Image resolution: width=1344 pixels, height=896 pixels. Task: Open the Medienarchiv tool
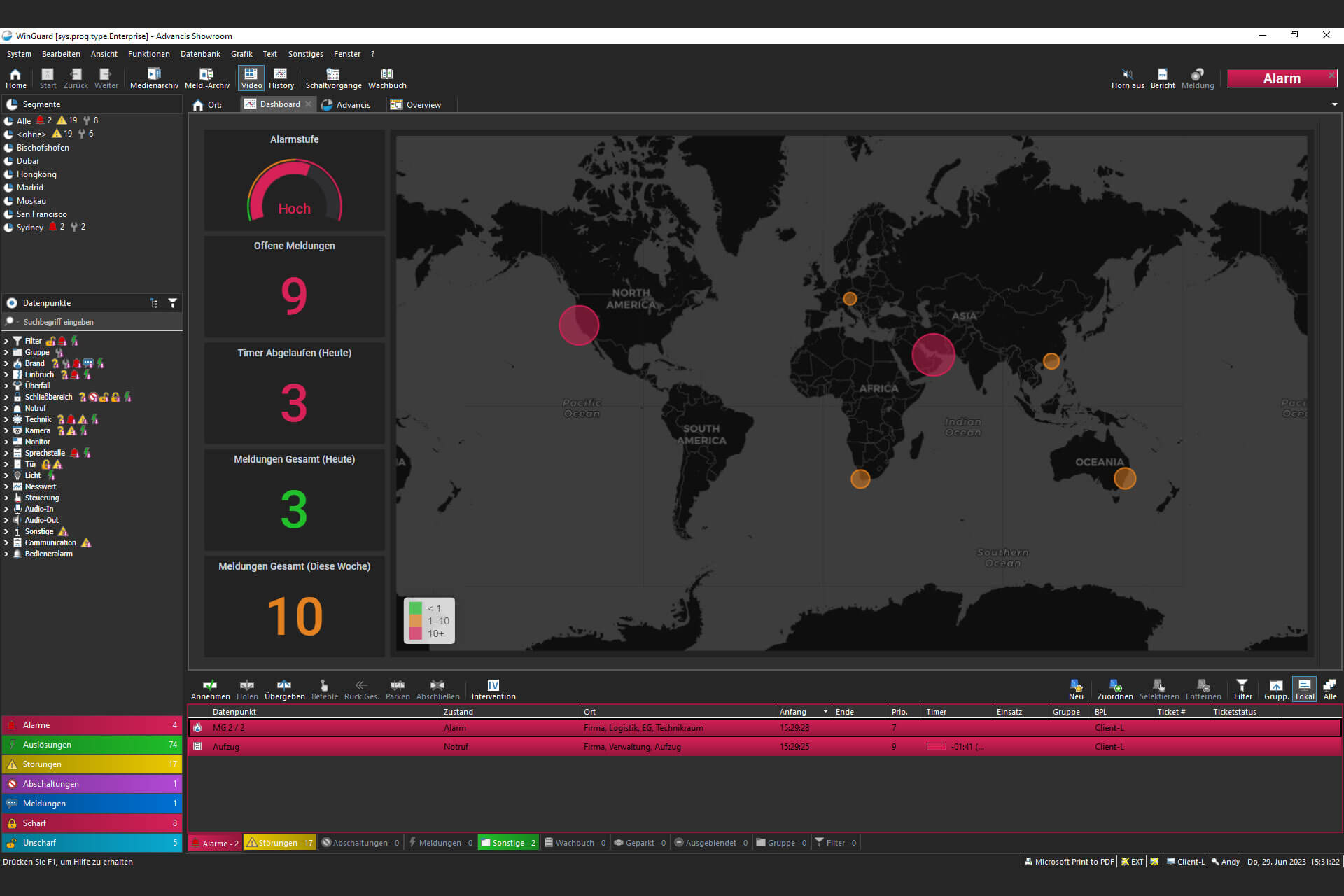(154, 78)
